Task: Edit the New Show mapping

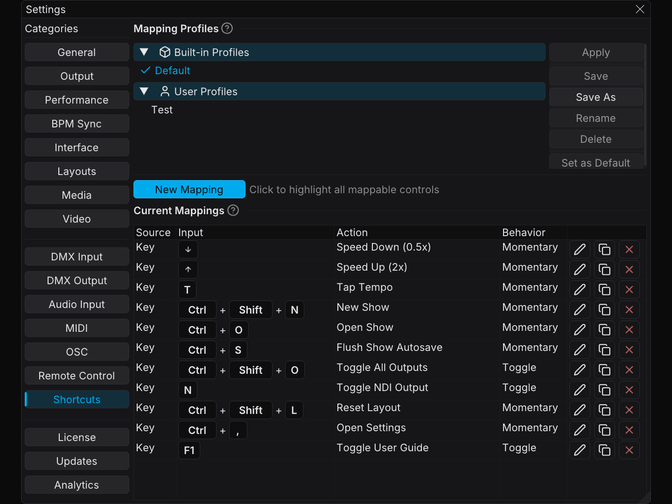Action: click(x=579, y=309)
